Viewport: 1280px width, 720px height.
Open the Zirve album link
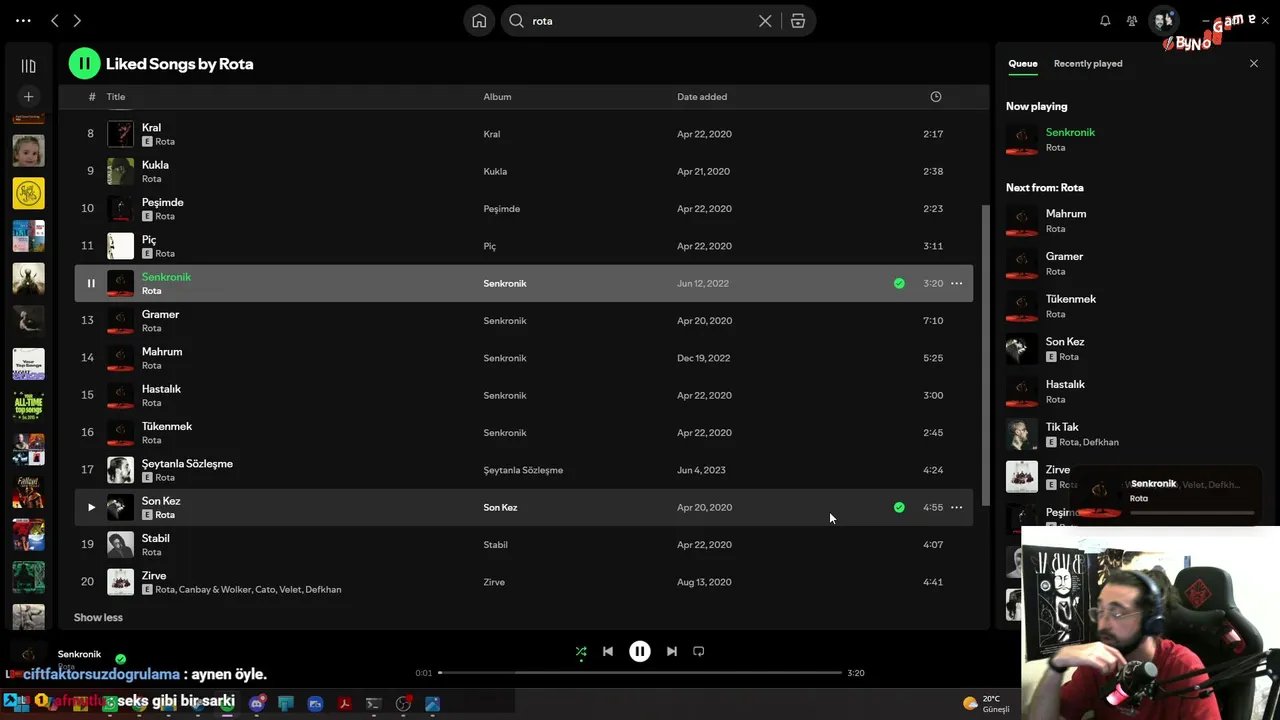click(x=494, y=582)
